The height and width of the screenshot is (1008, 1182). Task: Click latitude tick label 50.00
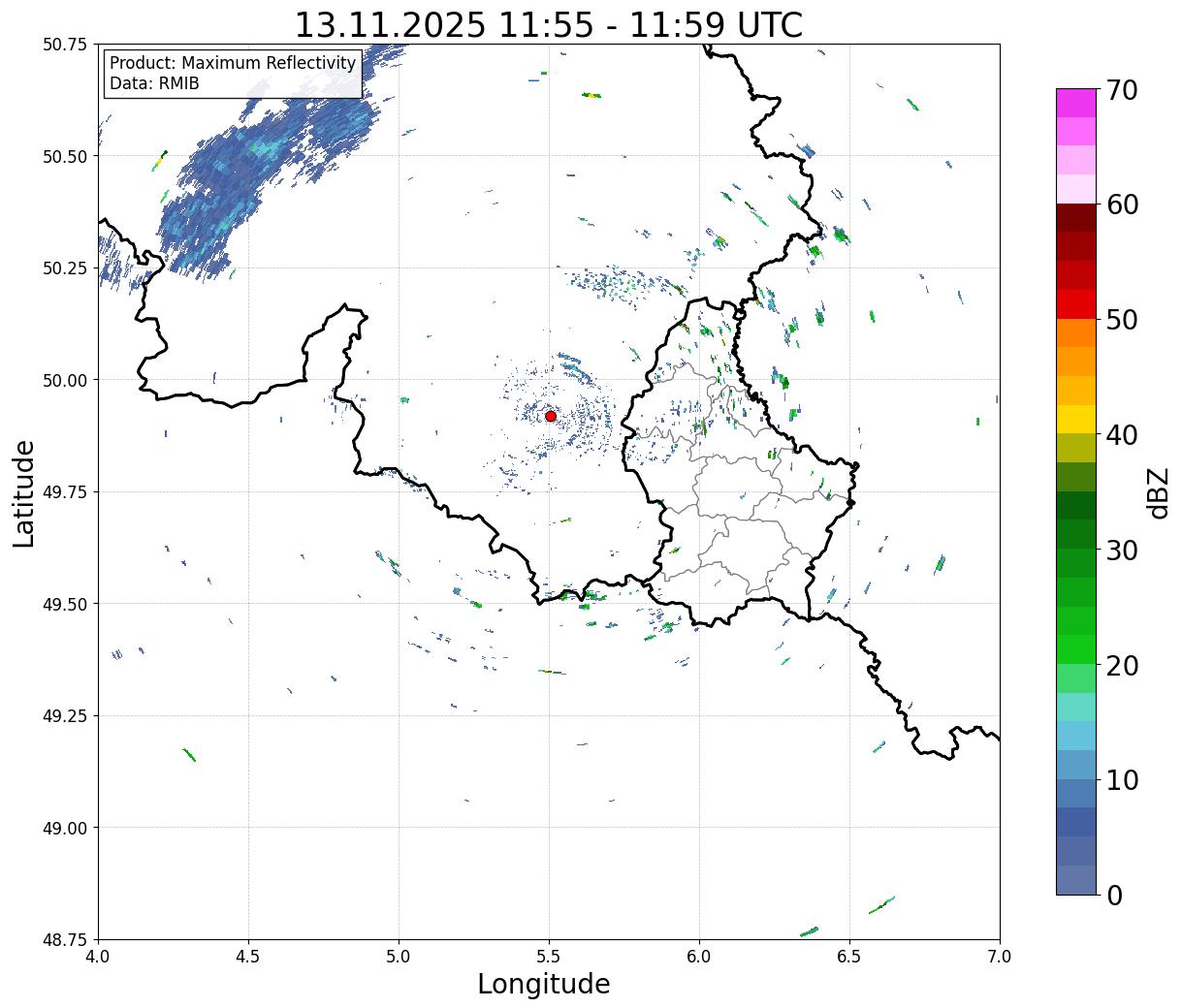click(65, 380)
